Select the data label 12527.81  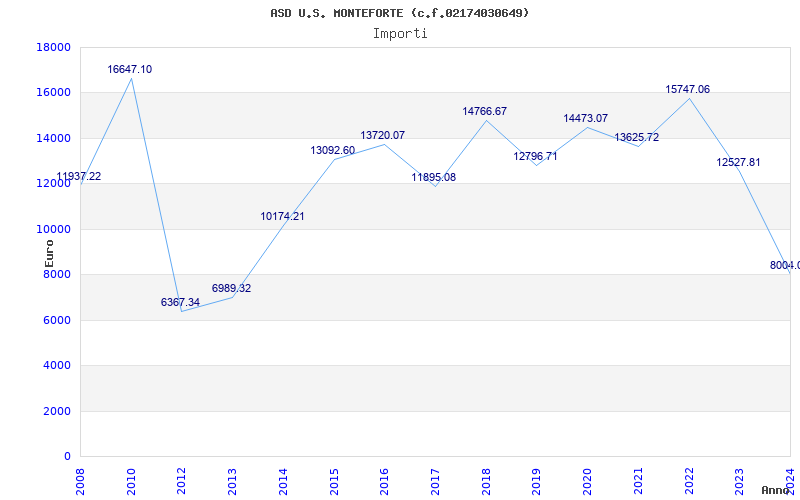(x=738, y=162)
